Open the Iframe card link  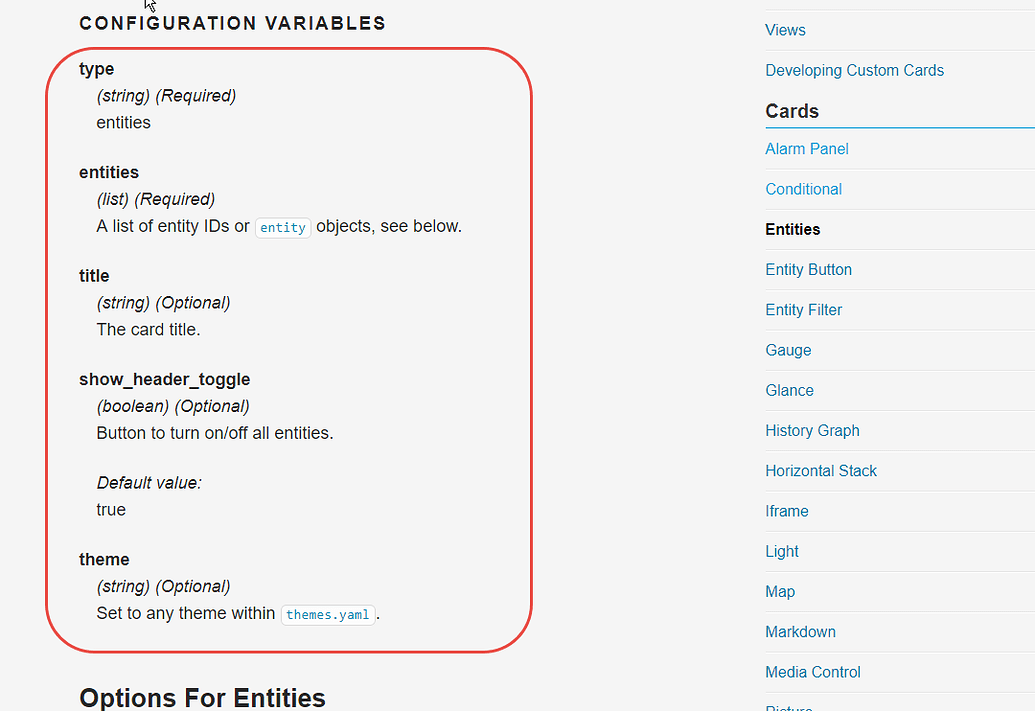[786, 511]
